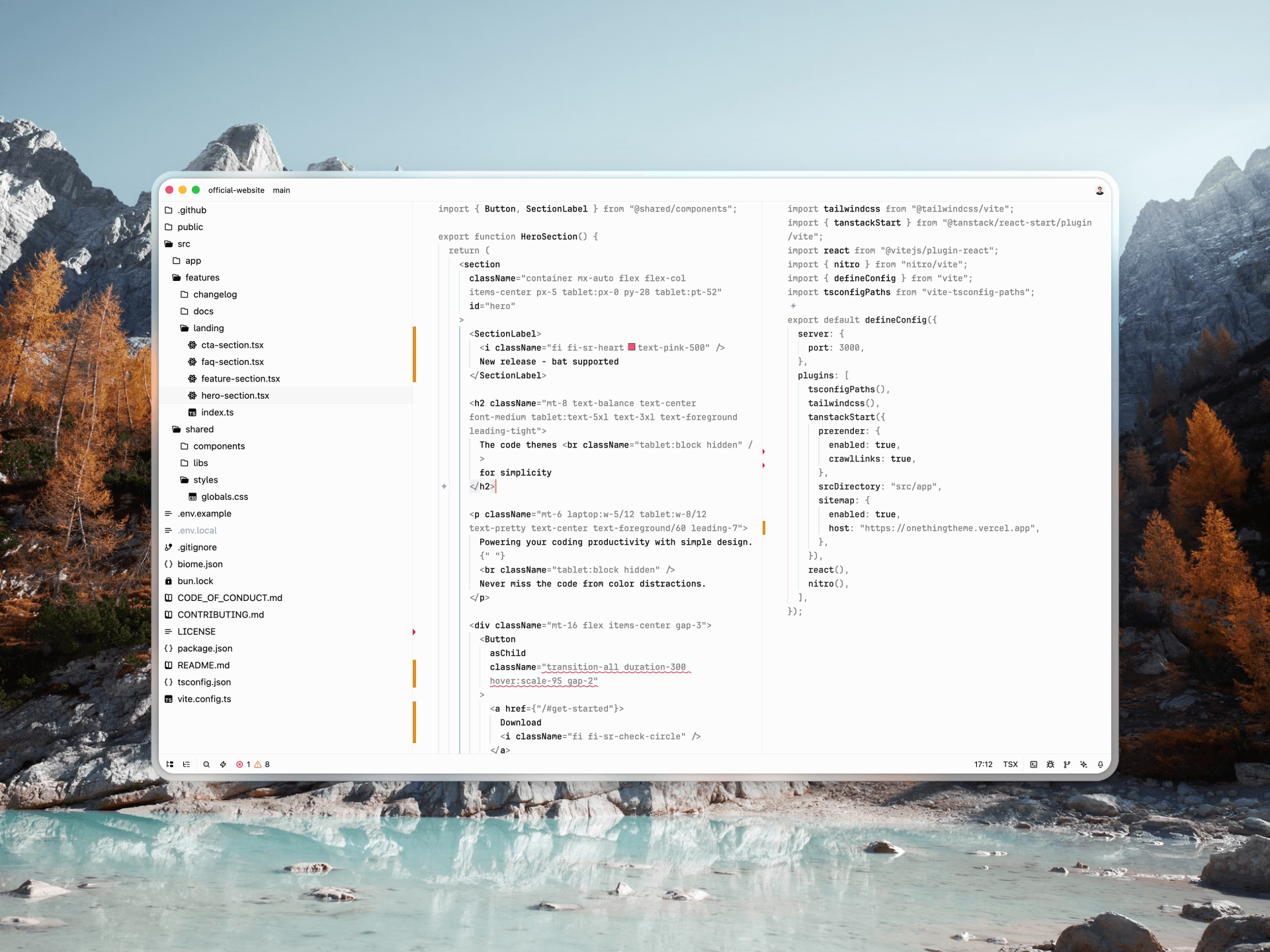Open go-to-line from cursor position 17:12
The height and width of the screenshot is (952, 1270).
coord(983,764)
